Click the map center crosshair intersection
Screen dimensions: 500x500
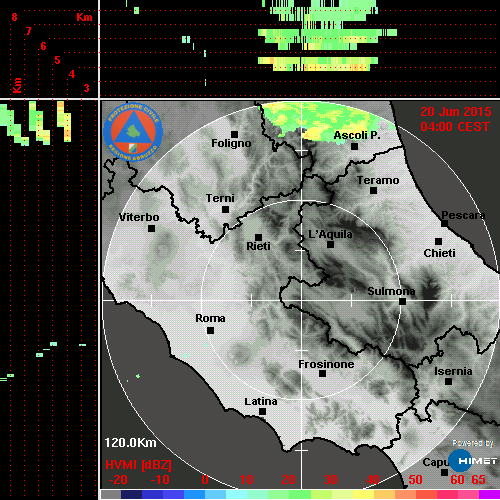[302, 300]
